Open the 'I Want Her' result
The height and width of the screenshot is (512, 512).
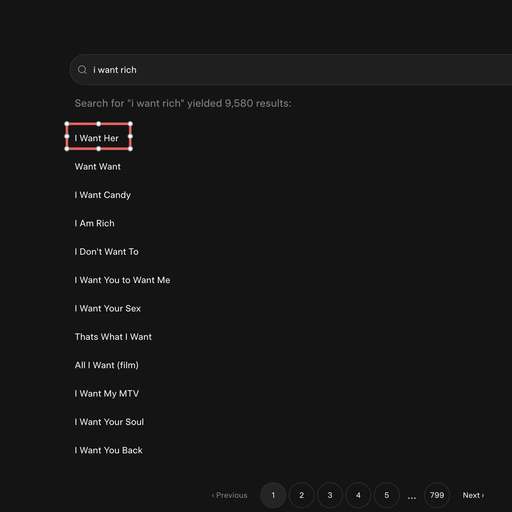point(96,138)
